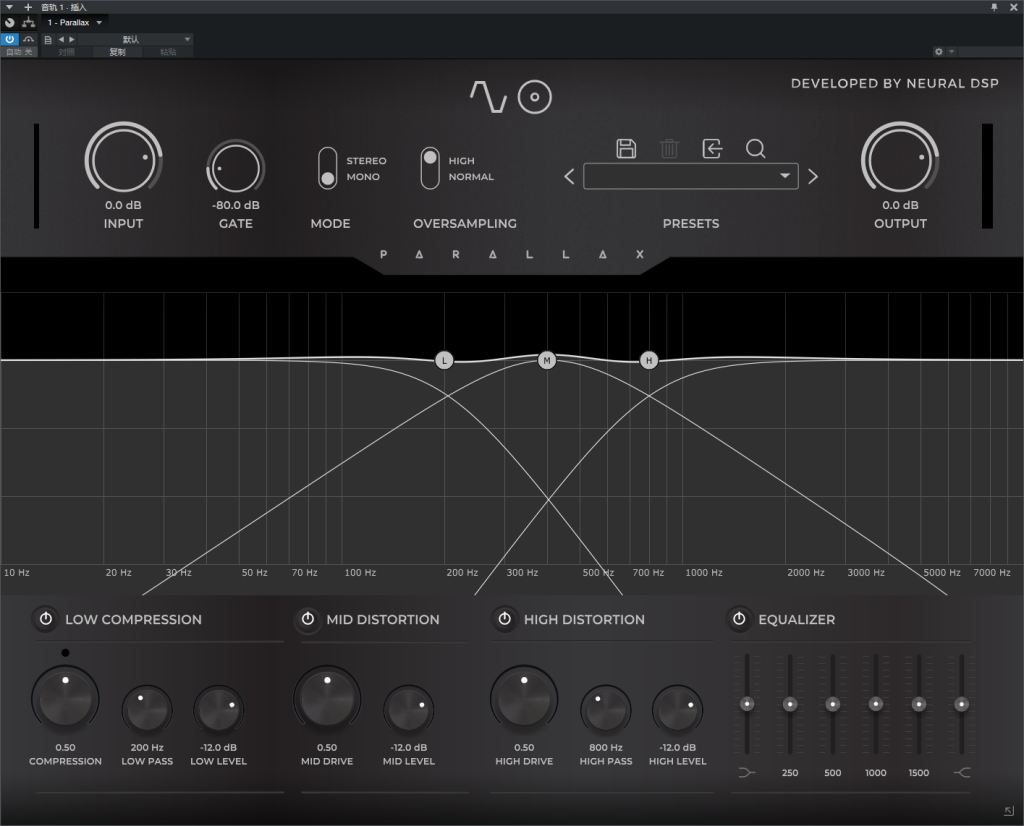
Task: Click the trash icon to delete preset
Action: [669, 149]
